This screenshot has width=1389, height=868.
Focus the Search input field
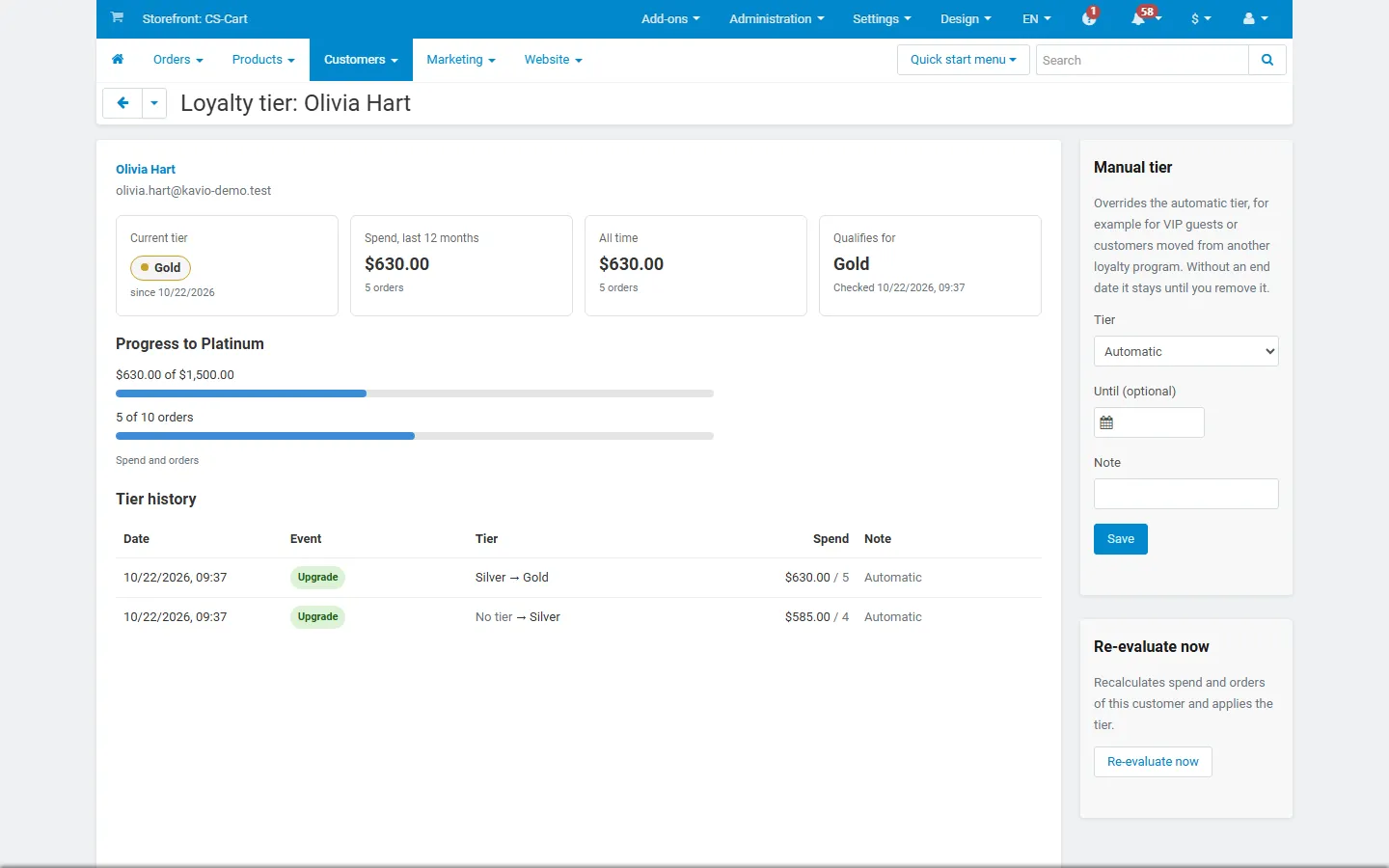(1142, 60)
